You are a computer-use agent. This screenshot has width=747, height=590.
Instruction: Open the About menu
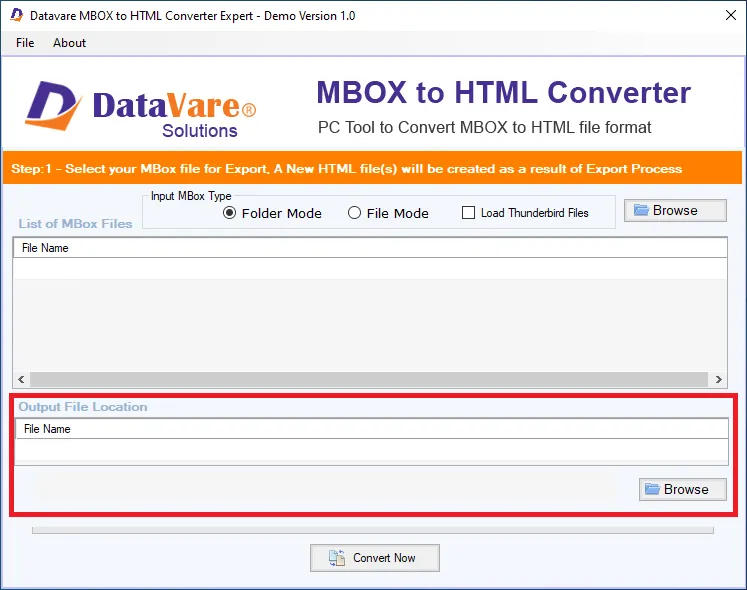(69, 43)
